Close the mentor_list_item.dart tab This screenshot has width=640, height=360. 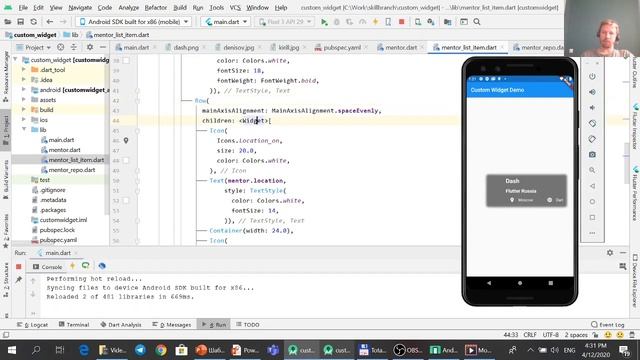click(502, 47)
